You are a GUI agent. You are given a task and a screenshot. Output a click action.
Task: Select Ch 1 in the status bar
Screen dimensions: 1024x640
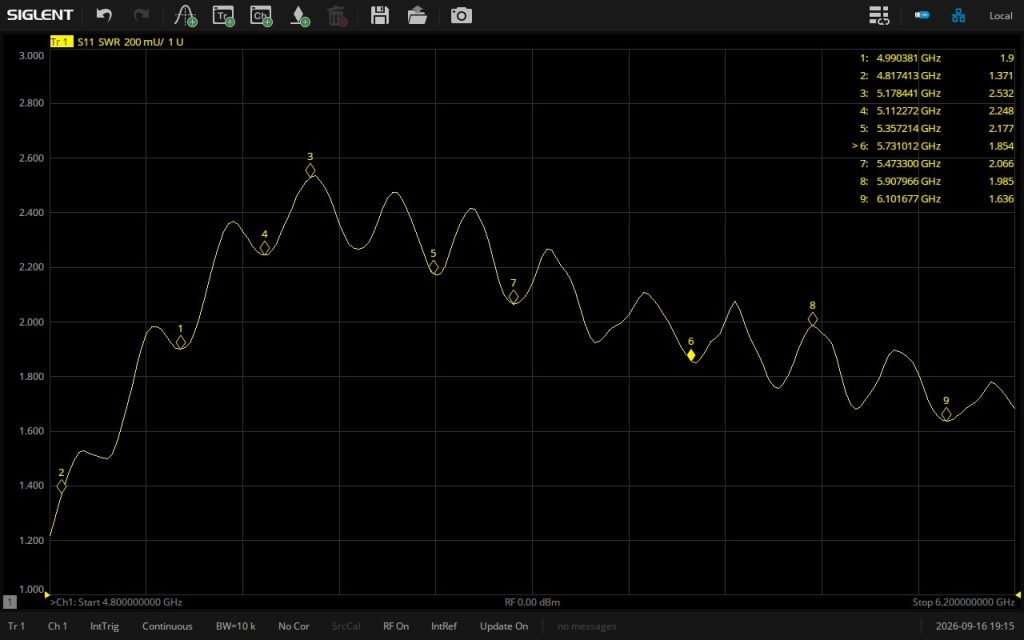pyautogui.click(x=57, y=626)
